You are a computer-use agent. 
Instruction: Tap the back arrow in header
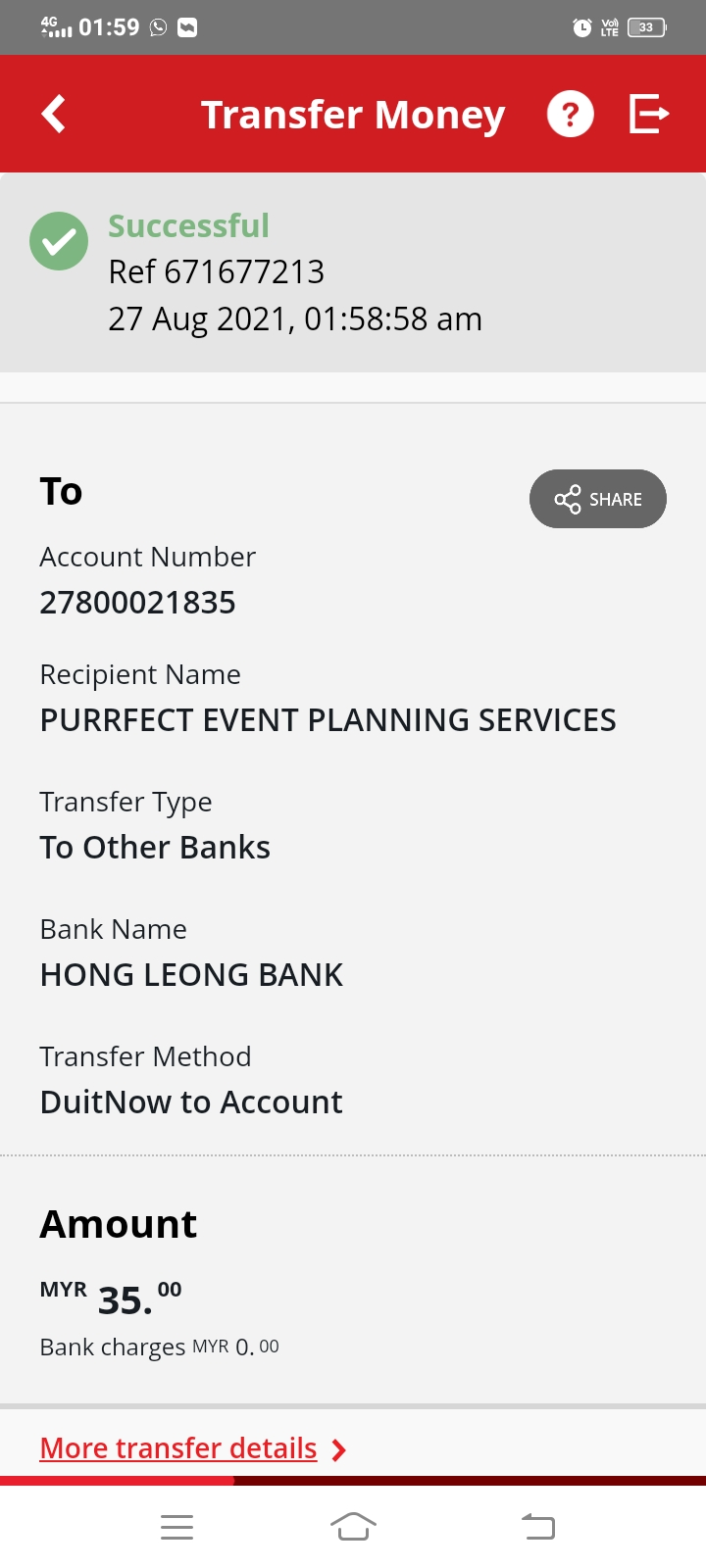coord(54,114)
